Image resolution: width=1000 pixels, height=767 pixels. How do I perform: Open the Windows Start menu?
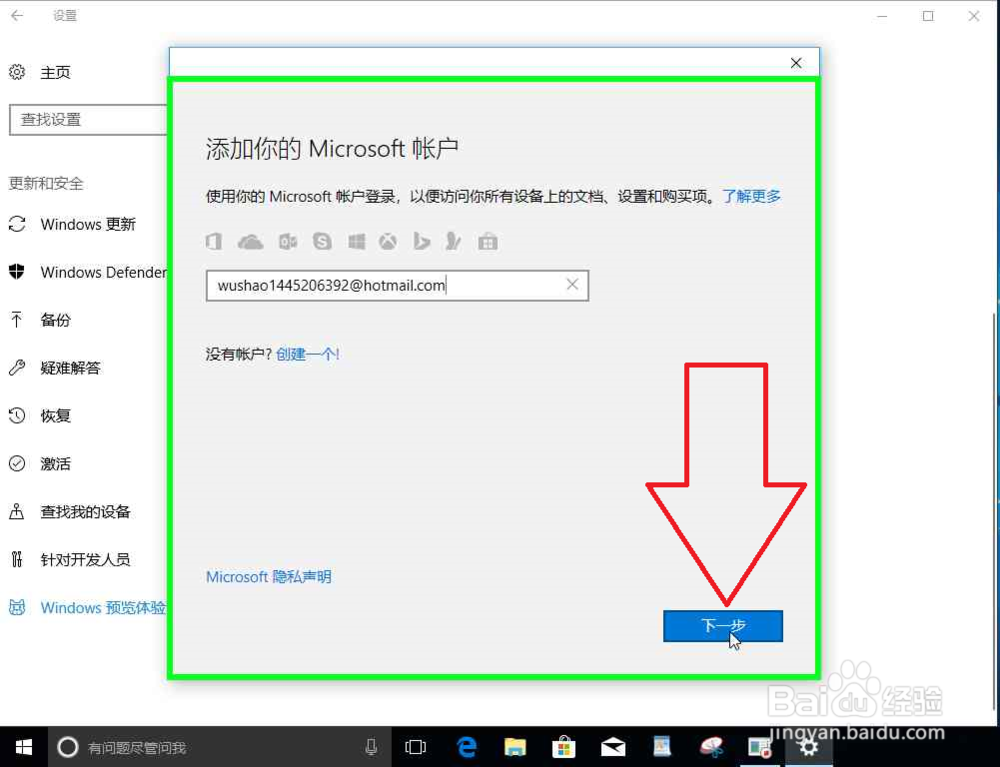[24, 747]
